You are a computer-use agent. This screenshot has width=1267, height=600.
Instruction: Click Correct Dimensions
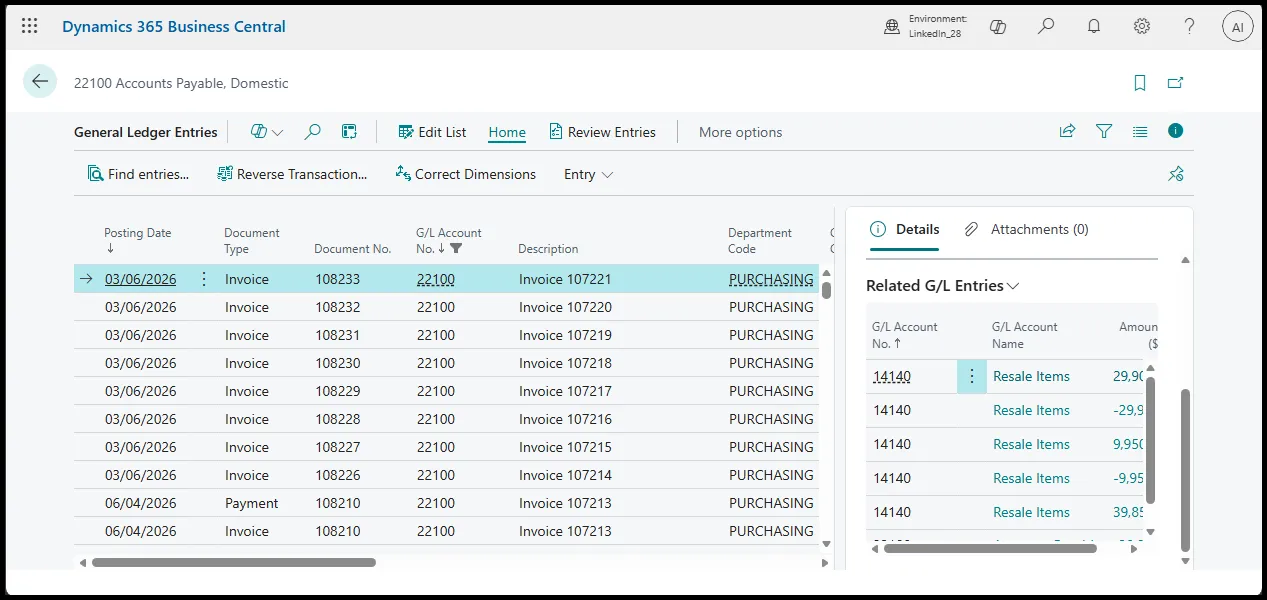(465, 174)
